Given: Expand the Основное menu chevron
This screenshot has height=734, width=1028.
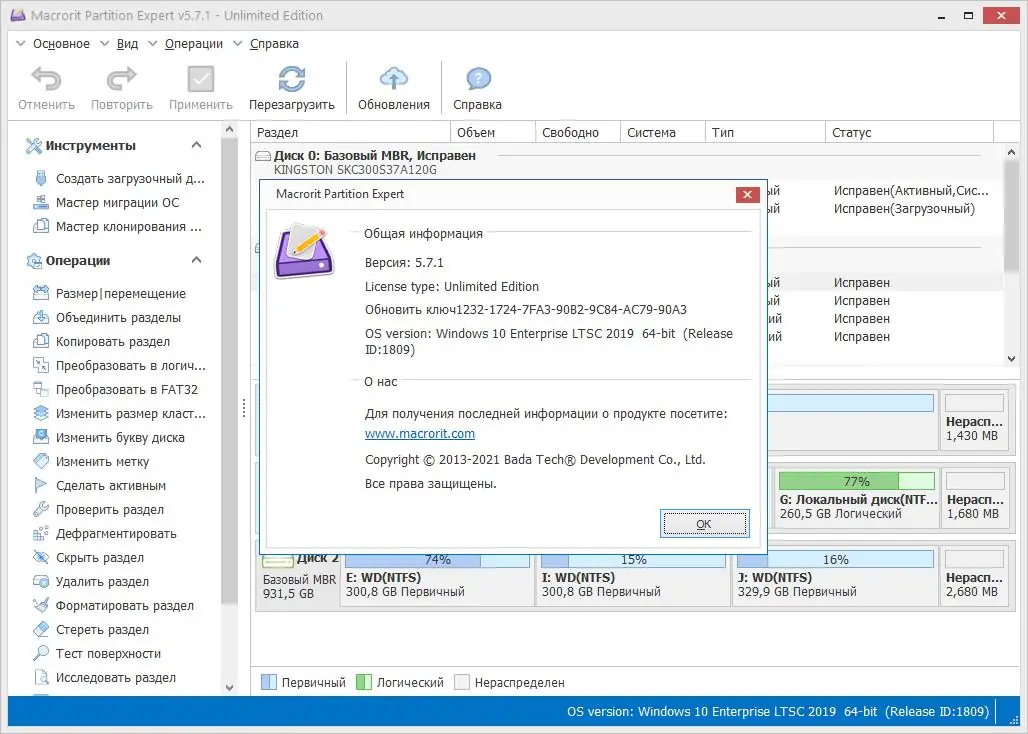Looking at the screenshot, I should 19,43.
